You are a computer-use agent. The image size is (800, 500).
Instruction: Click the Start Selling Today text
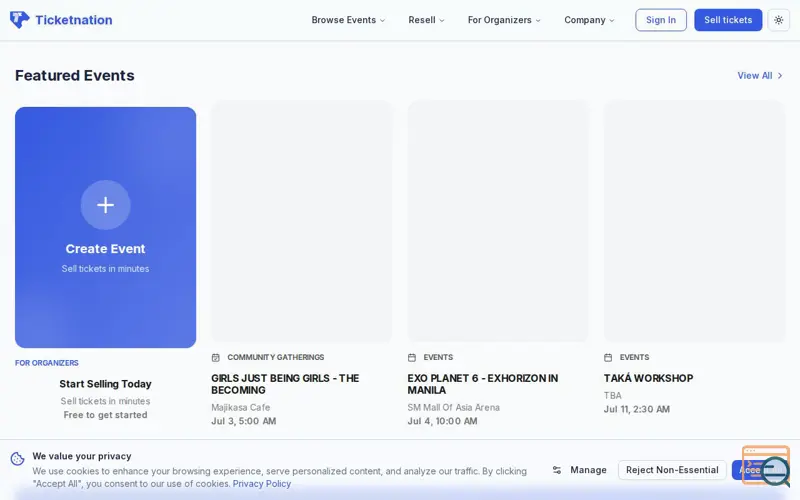(x=106, y=384)
